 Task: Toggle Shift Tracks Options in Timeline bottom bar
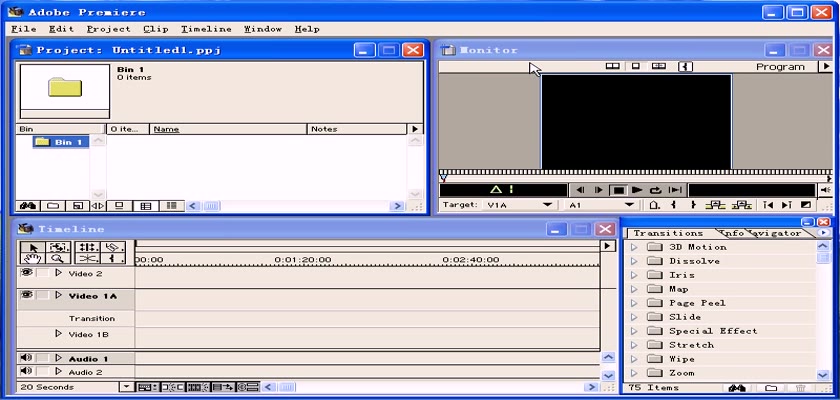click(x=223, y=387)
